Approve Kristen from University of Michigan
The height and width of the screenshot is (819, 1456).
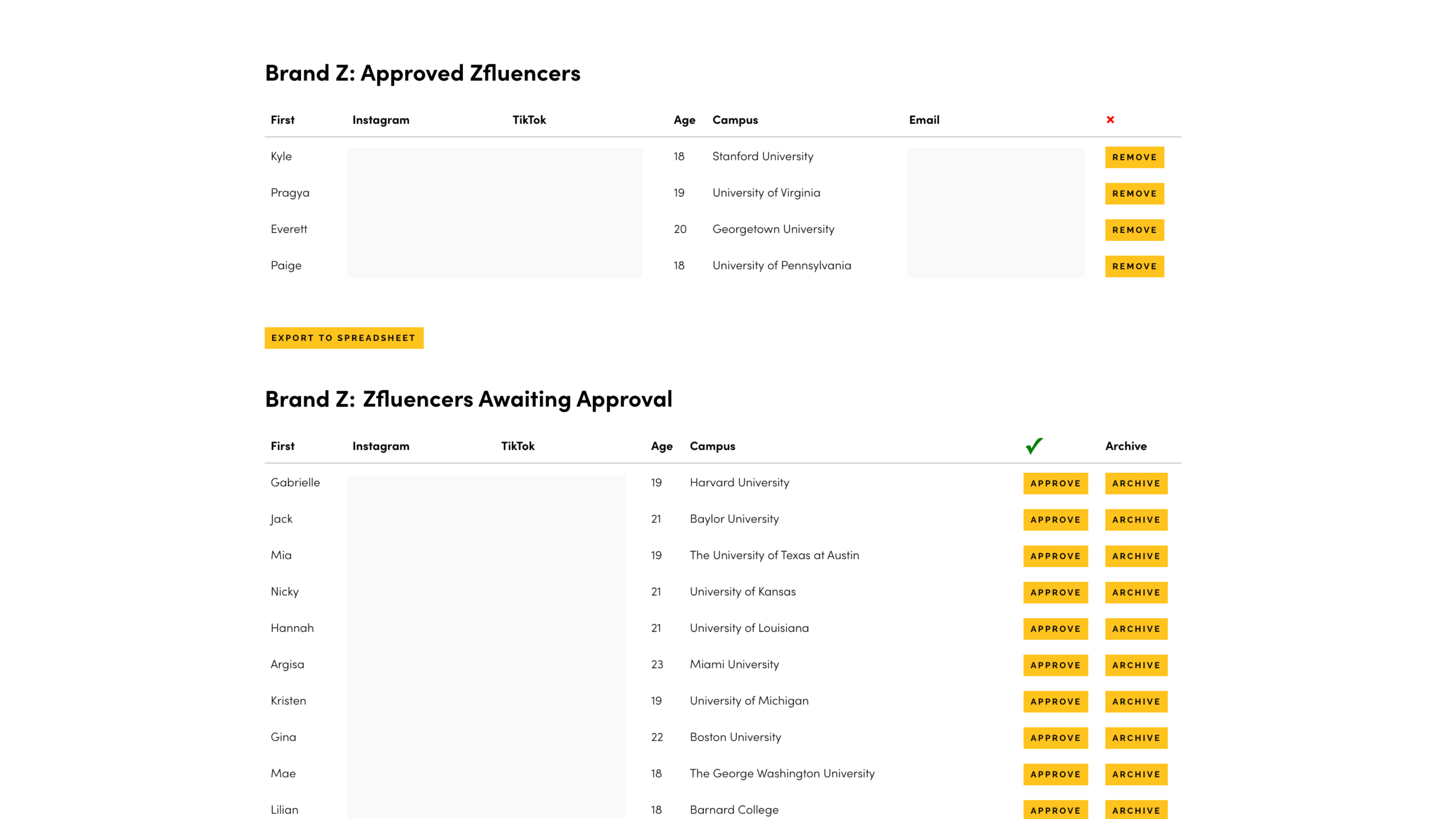point(1055,701)
